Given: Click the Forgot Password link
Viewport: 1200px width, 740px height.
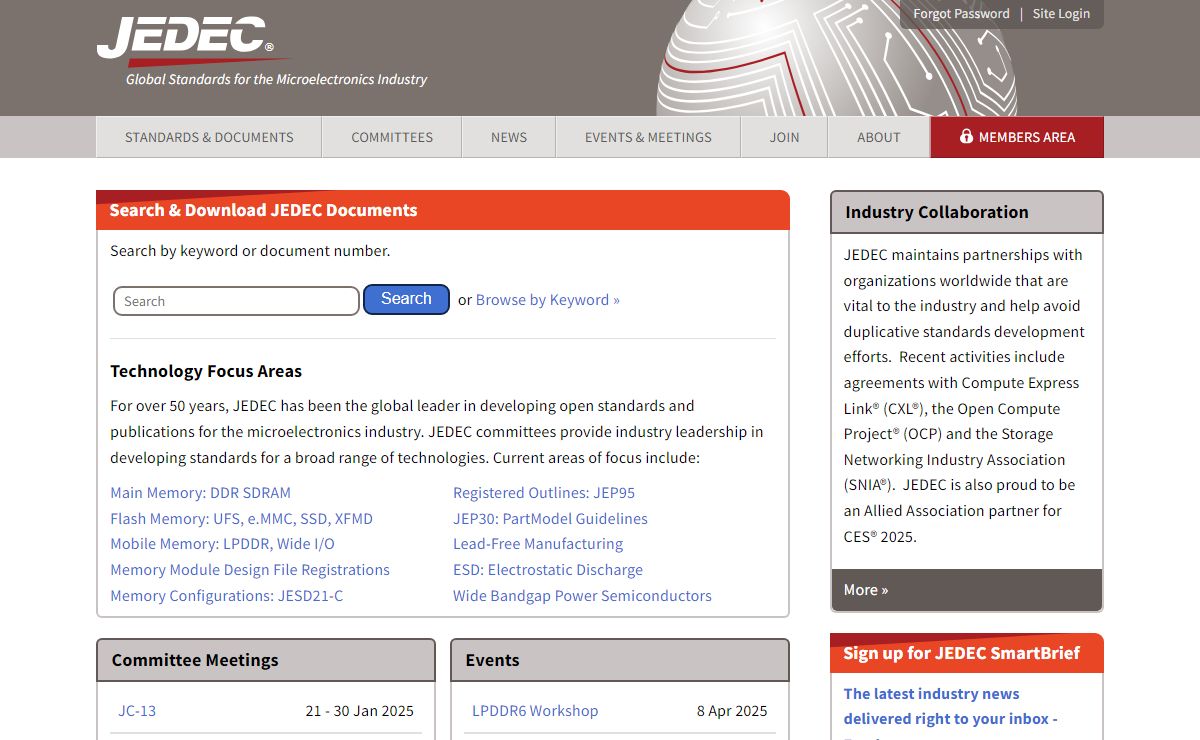Looking at the screenshot, I should [961, 14].
